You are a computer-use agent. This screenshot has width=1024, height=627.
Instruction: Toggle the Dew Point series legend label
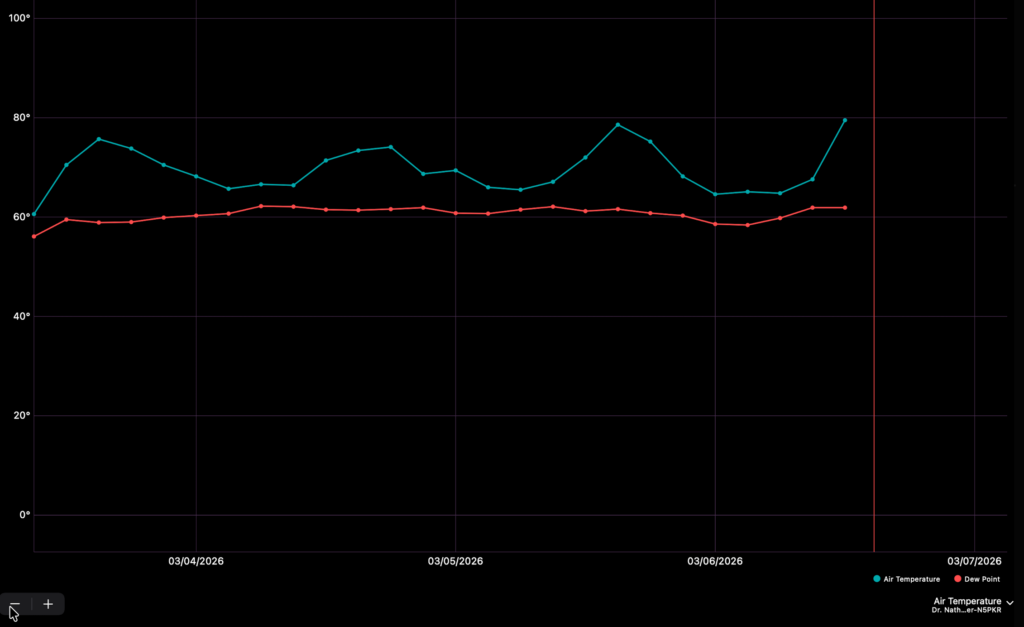[981, 579]
